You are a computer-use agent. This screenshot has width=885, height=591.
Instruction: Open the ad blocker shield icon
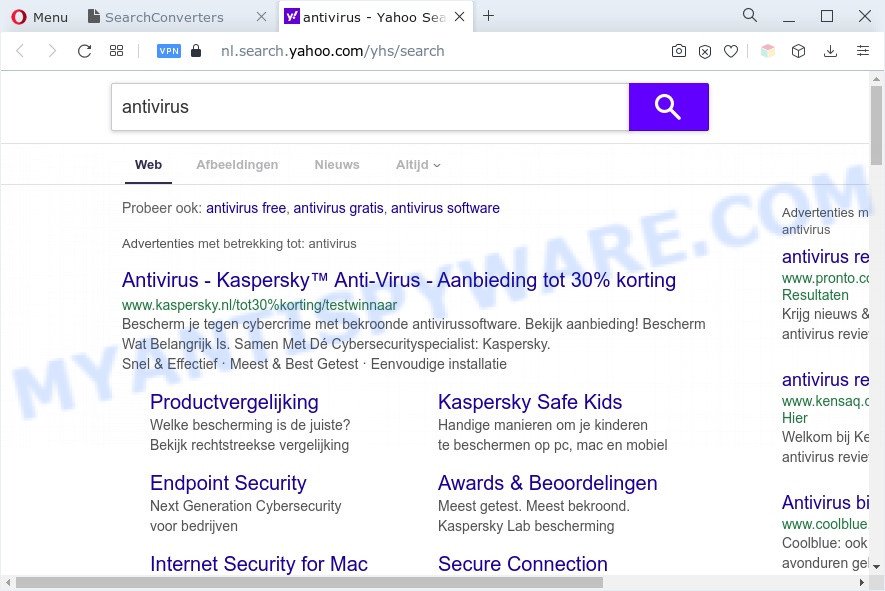(704, 52)
